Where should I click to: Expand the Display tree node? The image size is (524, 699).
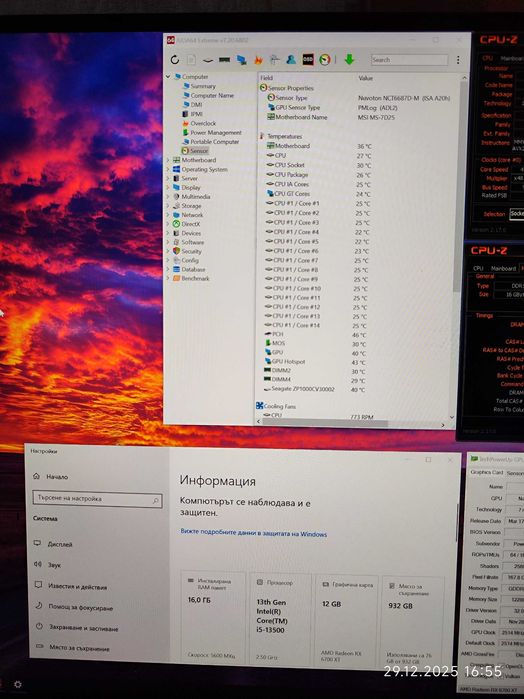click(x=168, y=188)
